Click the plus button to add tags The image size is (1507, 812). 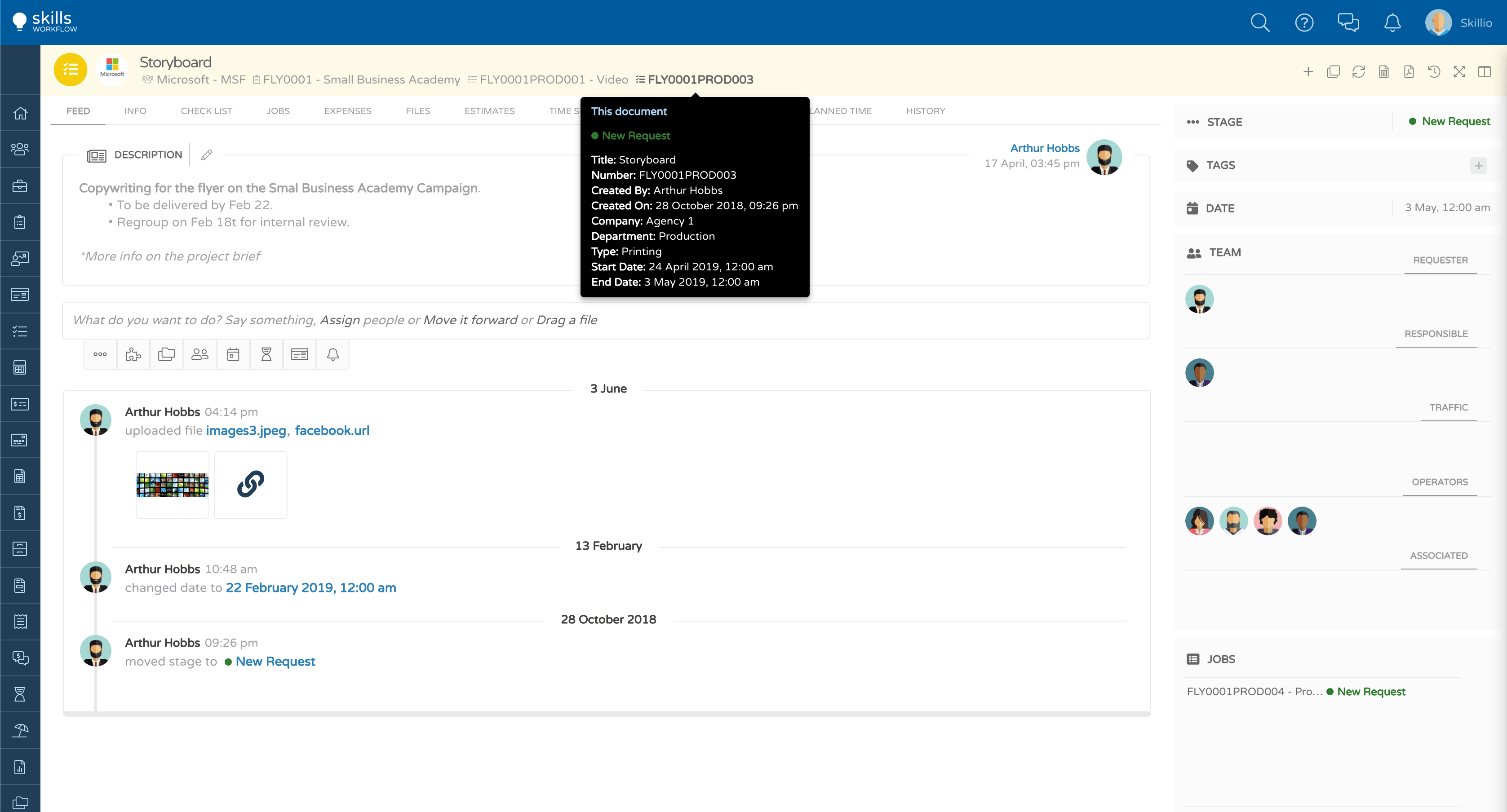(x=1478, y=165)
